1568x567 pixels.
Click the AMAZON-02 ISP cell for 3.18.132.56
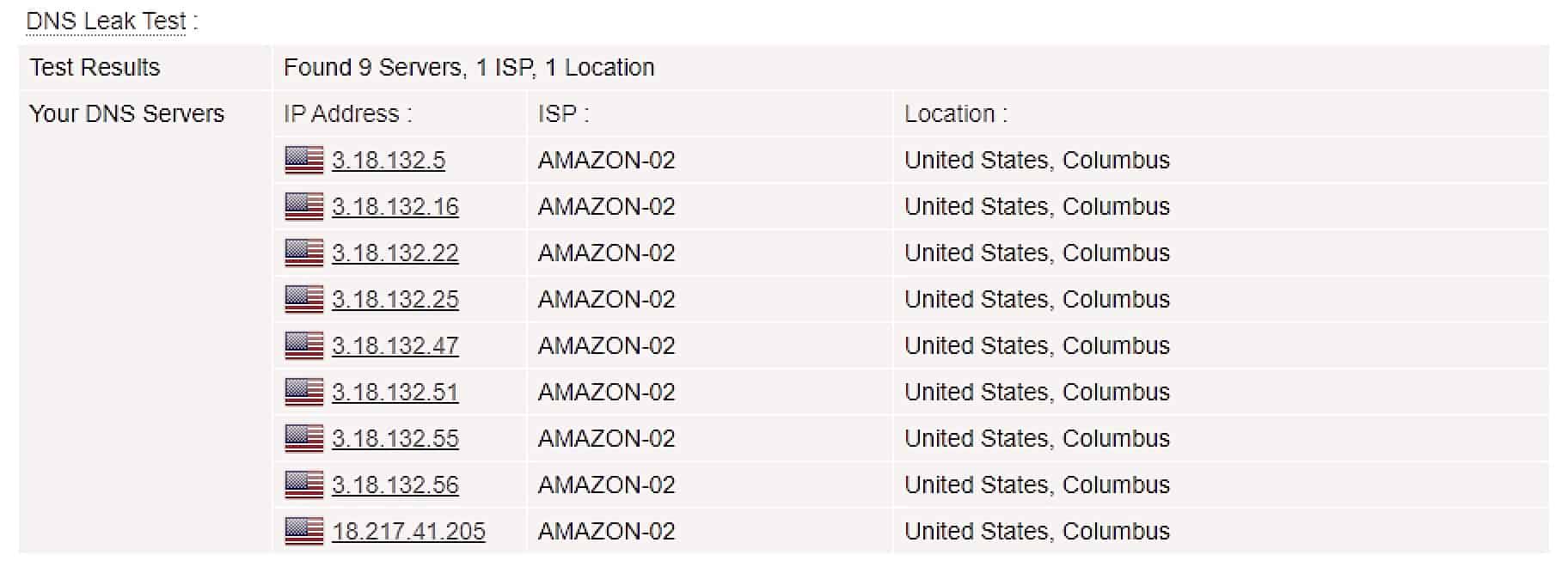[709, 485]
